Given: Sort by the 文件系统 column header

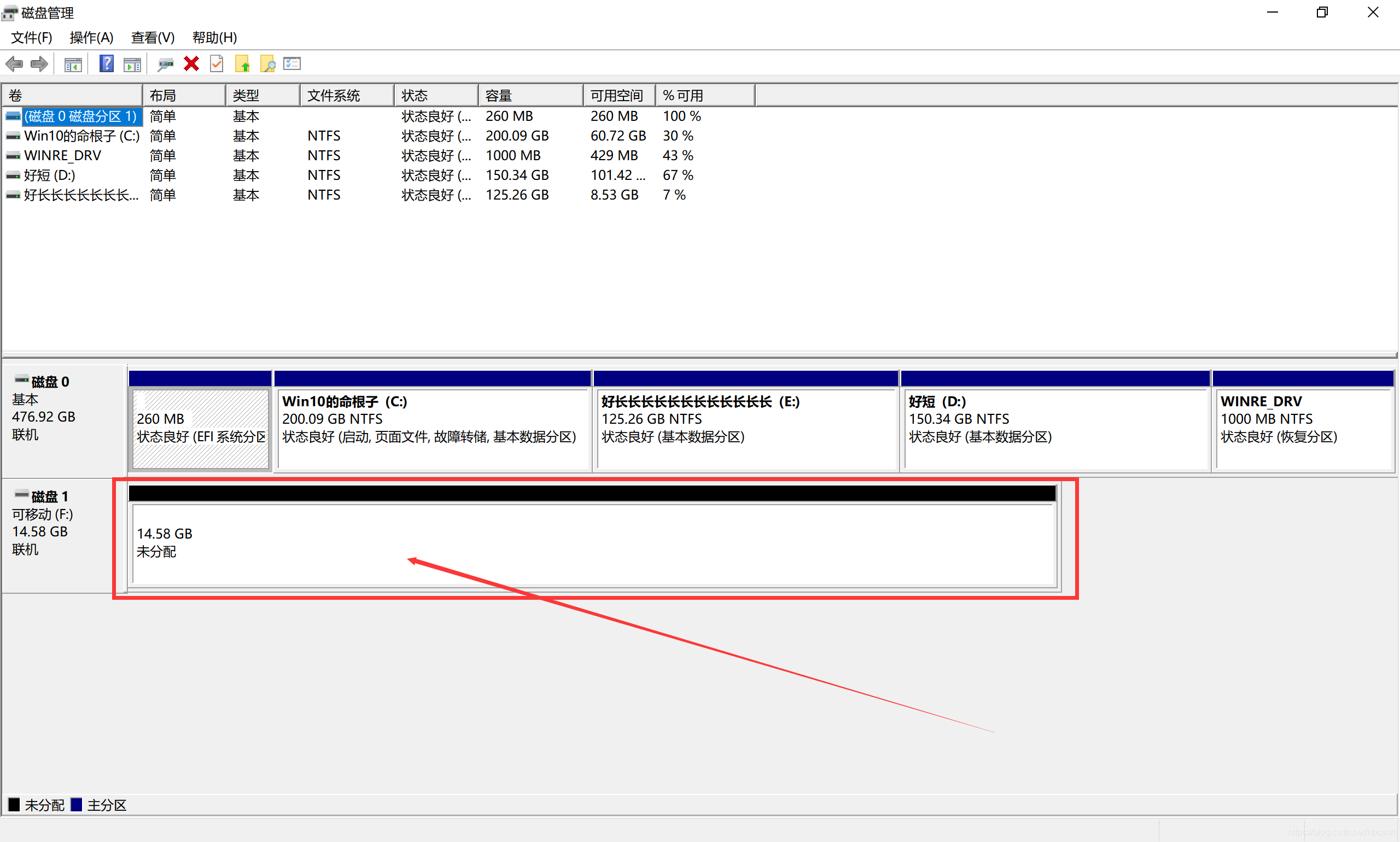Looking at the screenshot, I should pos(347,95).
